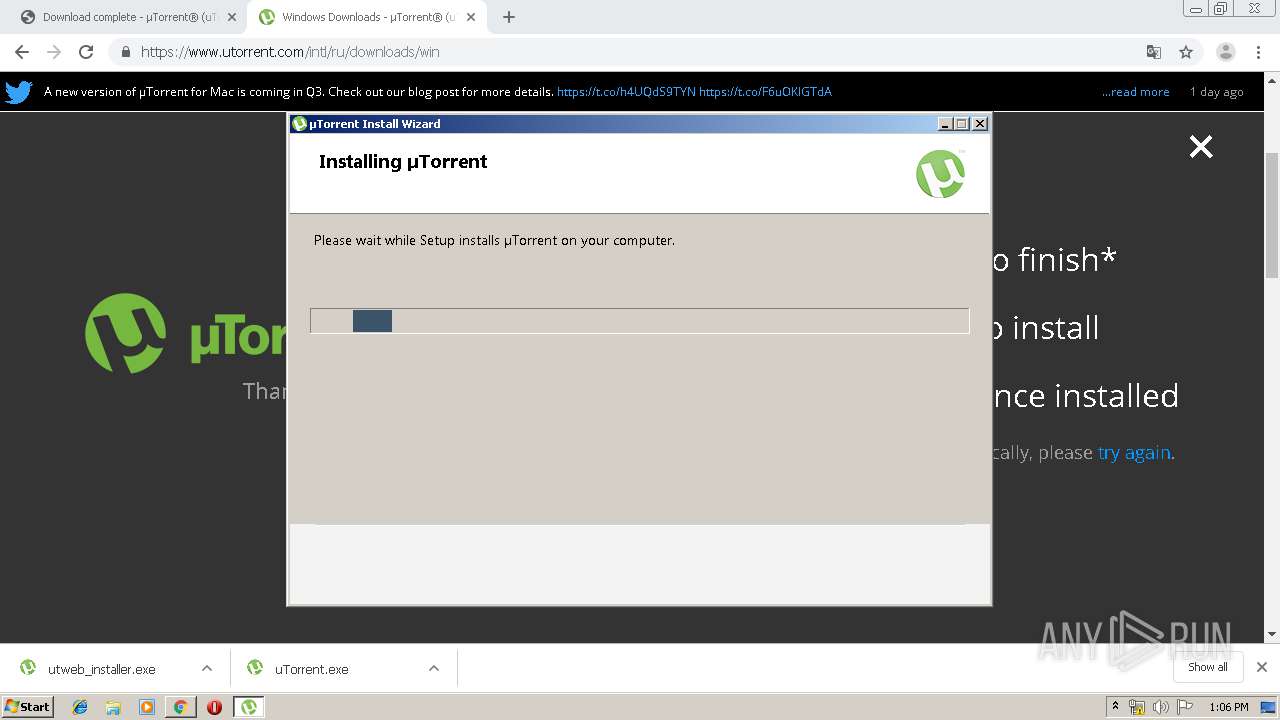Open the media player taskbar icon

[146, 707]
